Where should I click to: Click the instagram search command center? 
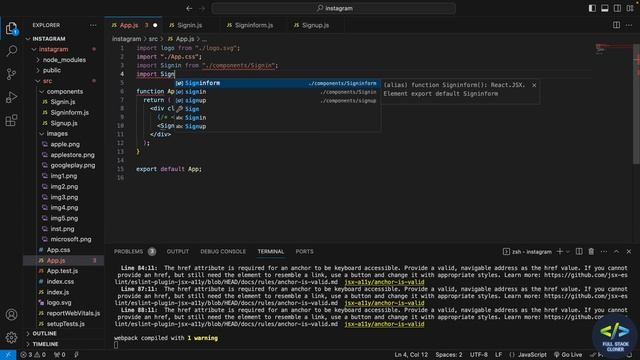[333, 8]
